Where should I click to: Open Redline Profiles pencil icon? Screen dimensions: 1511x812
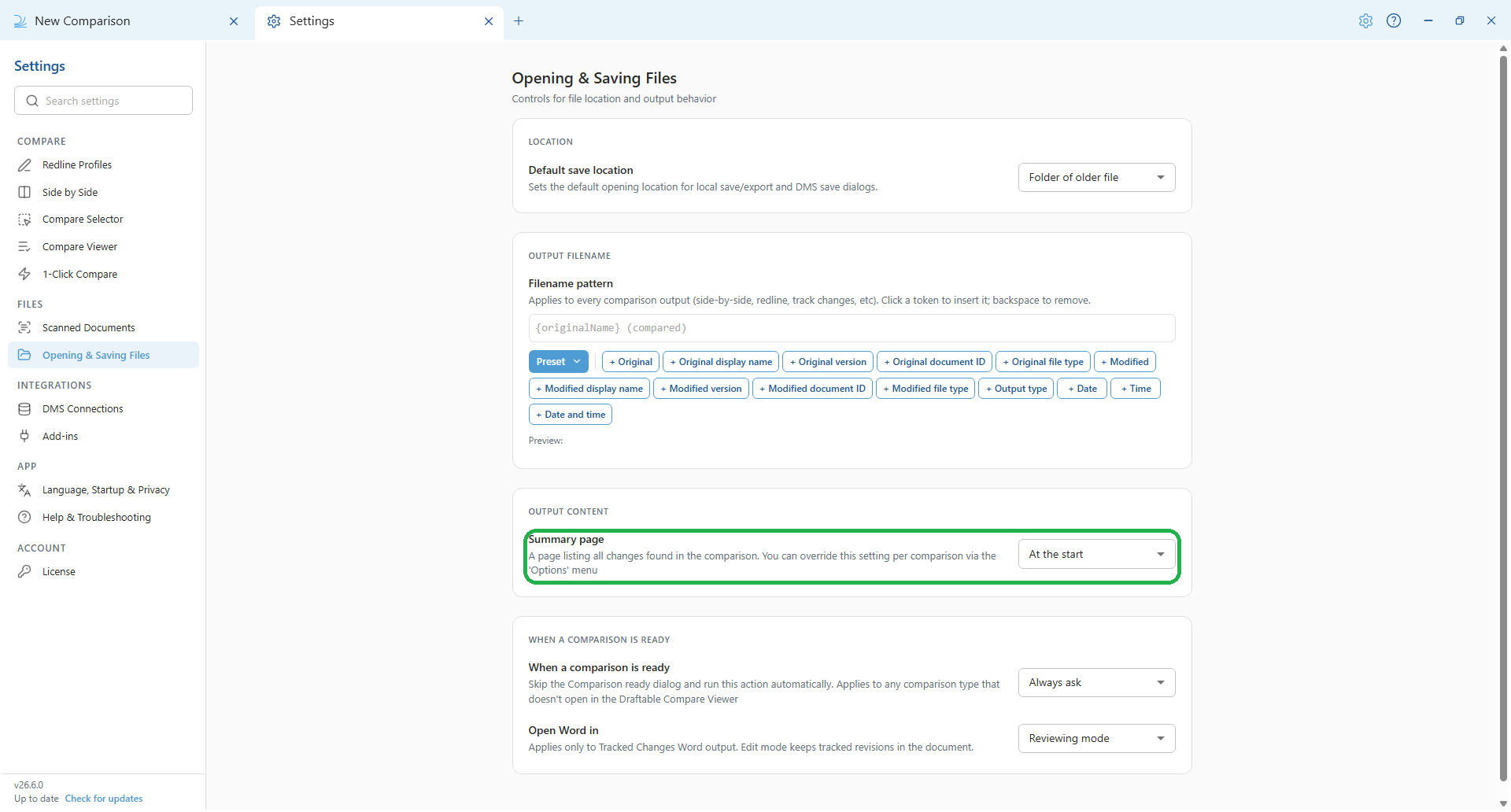pyautogui.click(x=24, y=165)
